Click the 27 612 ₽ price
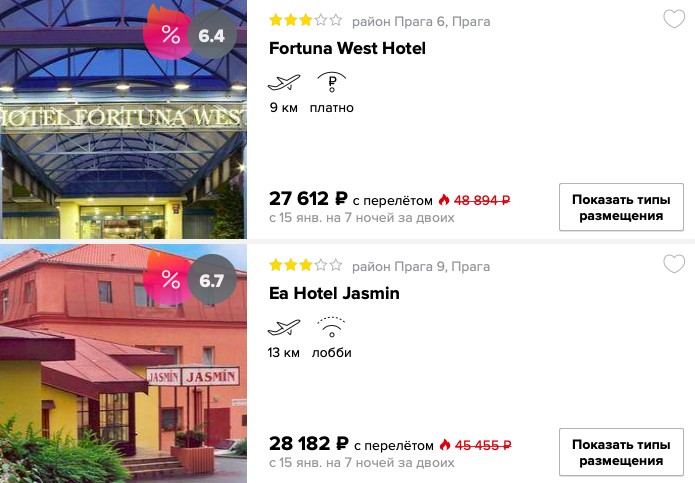The image size is (695, 483). (308, 199)
